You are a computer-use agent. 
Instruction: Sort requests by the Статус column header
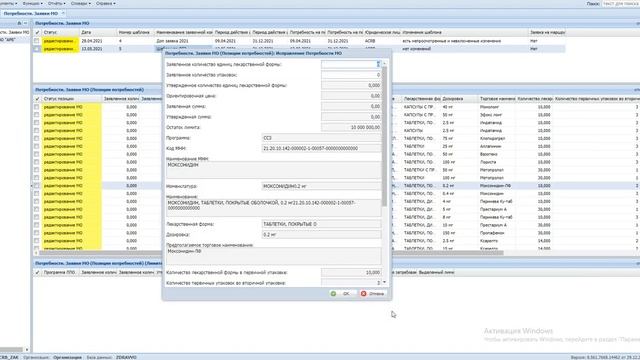click(60, 32)
